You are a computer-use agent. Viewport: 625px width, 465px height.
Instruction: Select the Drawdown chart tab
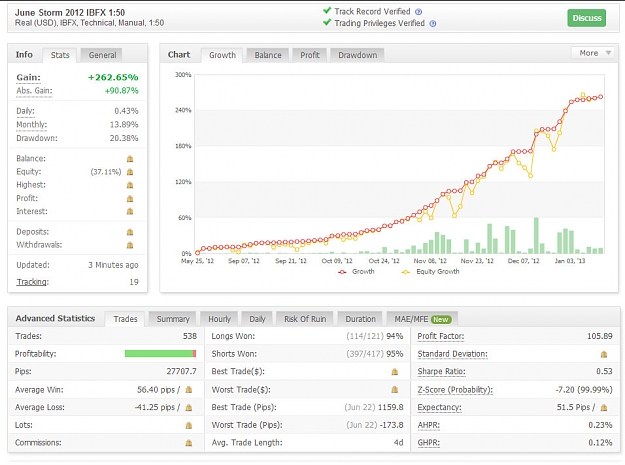358,55
